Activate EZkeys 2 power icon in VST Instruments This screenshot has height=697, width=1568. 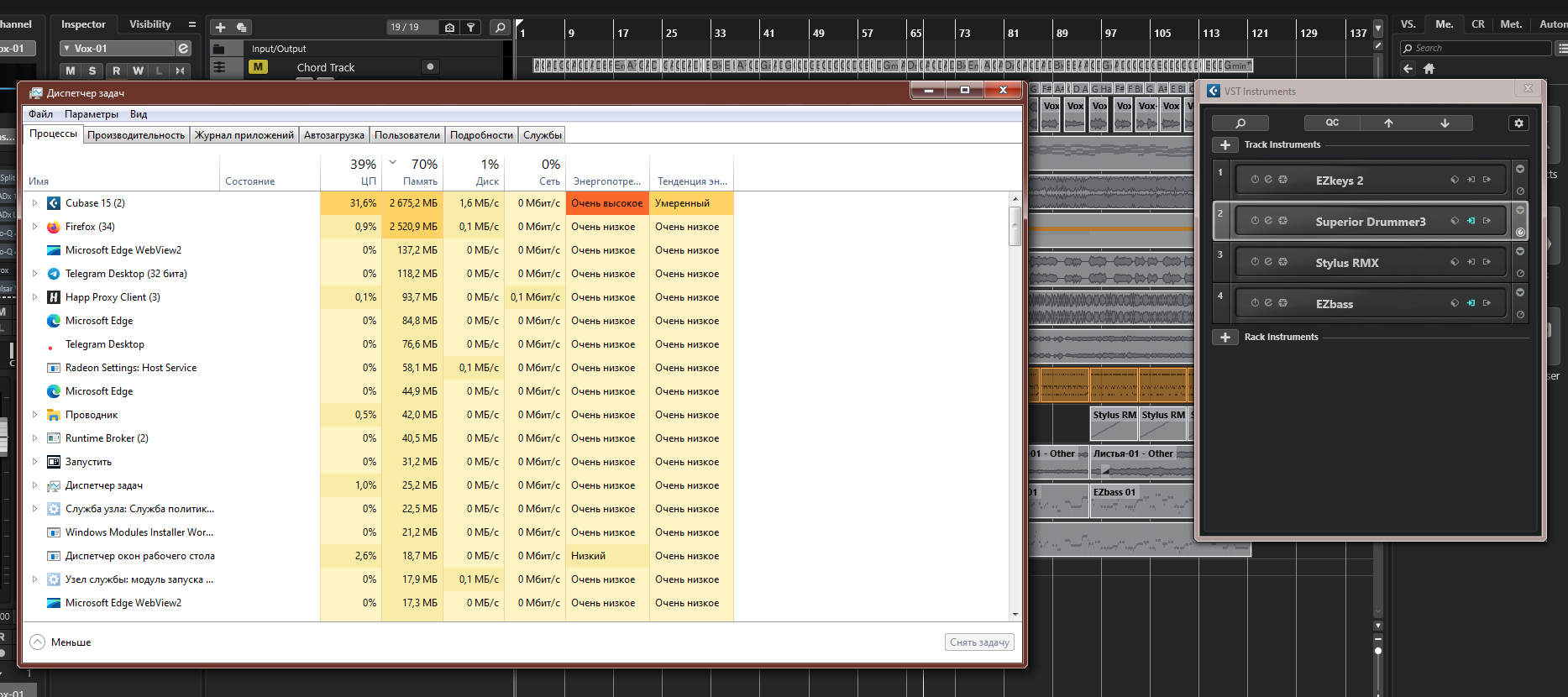click(x=1255, y=180)
